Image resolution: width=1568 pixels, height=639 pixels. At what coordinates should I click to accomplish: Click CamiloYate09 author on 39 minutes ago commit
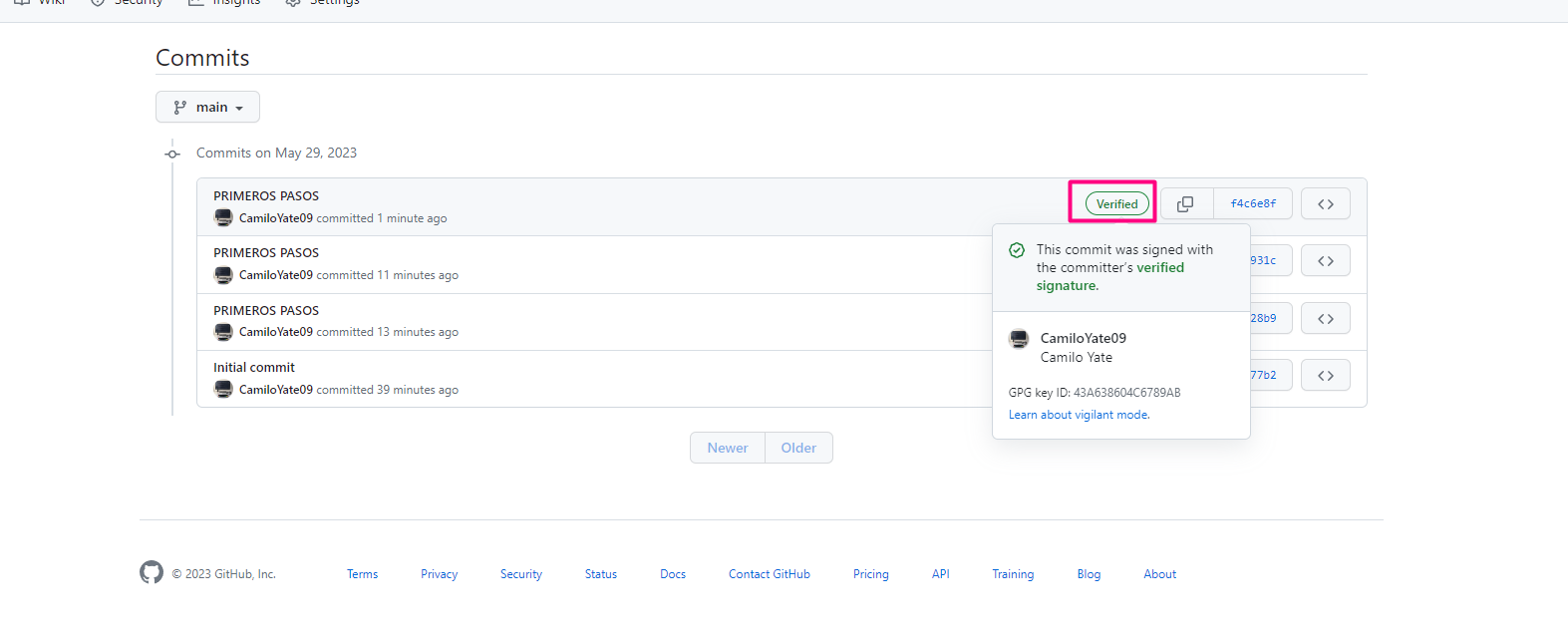(276, 390)
